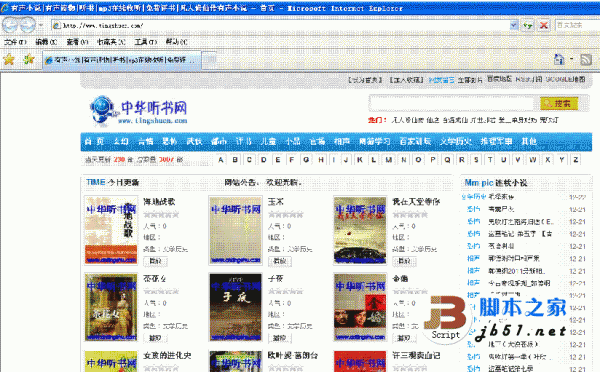Click the small button under 玉米 details
Viewport: 600px width, 372px height.
(x=280, y=261)
